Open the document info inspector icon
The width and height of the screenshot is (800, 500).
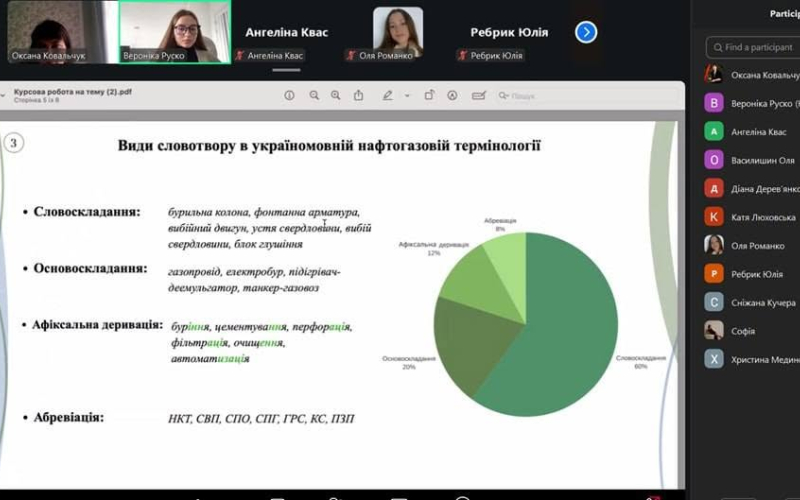tap(289, 95)
